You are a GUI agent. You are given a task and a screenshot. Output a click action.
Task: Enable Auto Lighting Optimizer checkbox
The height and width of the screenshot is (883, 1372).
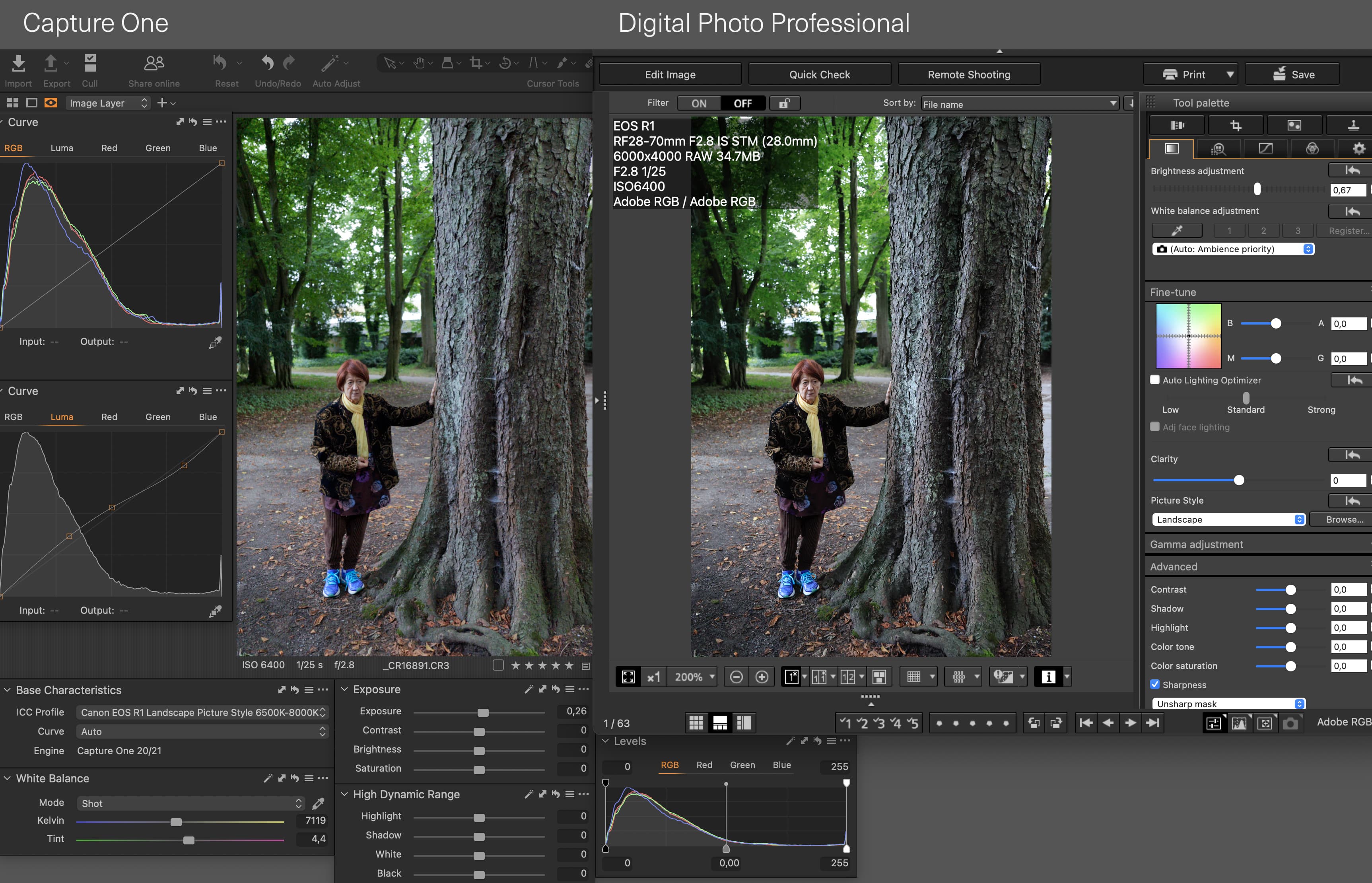click(1155, 380)
